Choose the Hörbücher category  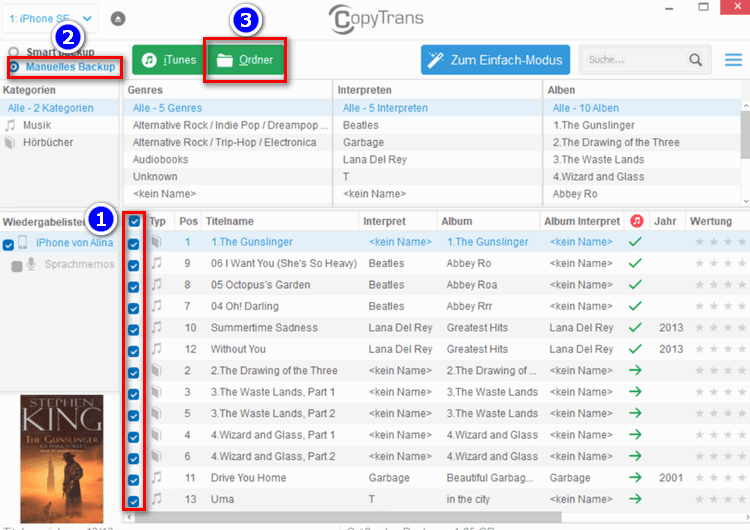click(x=59, y=143)
